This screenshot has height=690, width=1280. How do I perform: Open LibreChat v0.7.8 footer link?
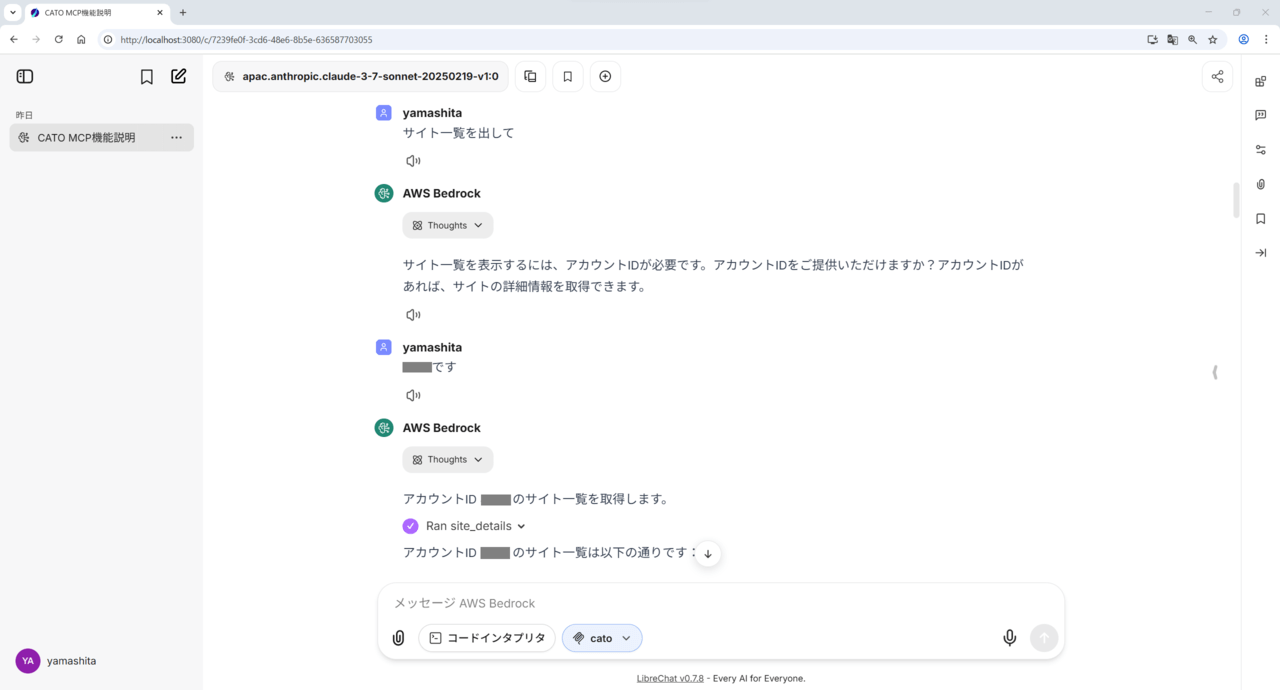coord(670,678)
